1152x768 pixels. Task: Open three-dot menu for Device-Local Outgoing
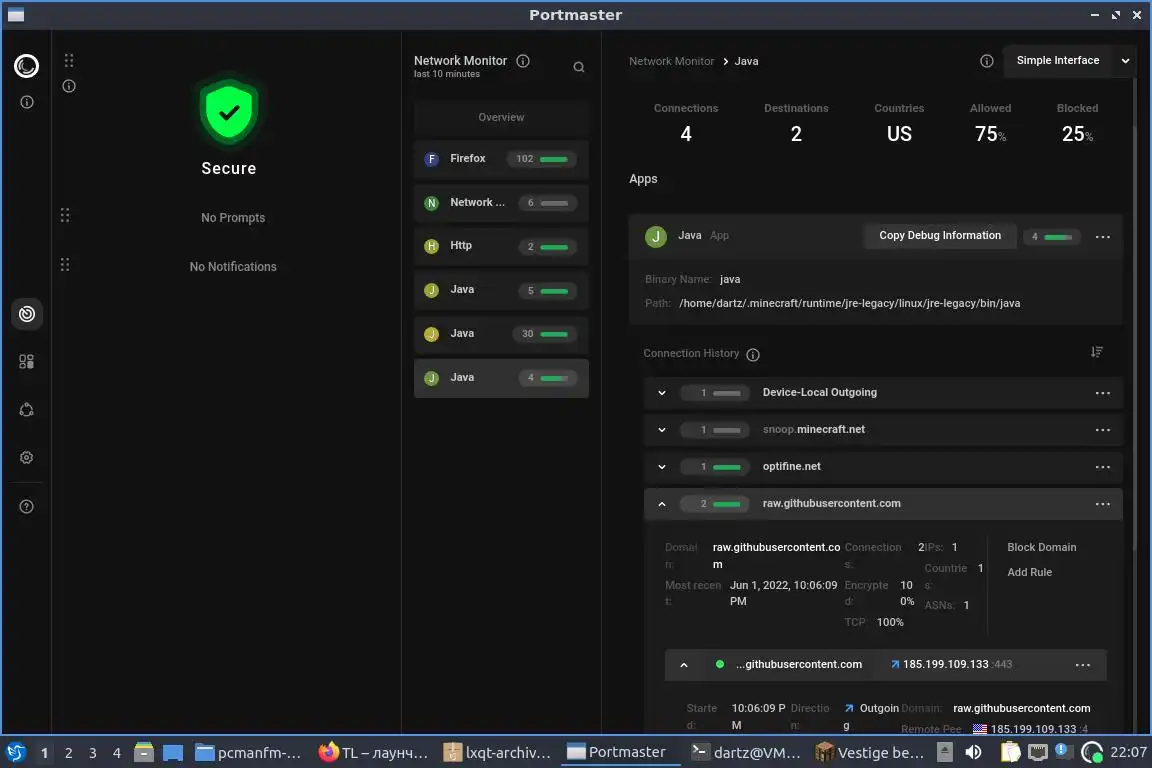(x=1103, y=393)
